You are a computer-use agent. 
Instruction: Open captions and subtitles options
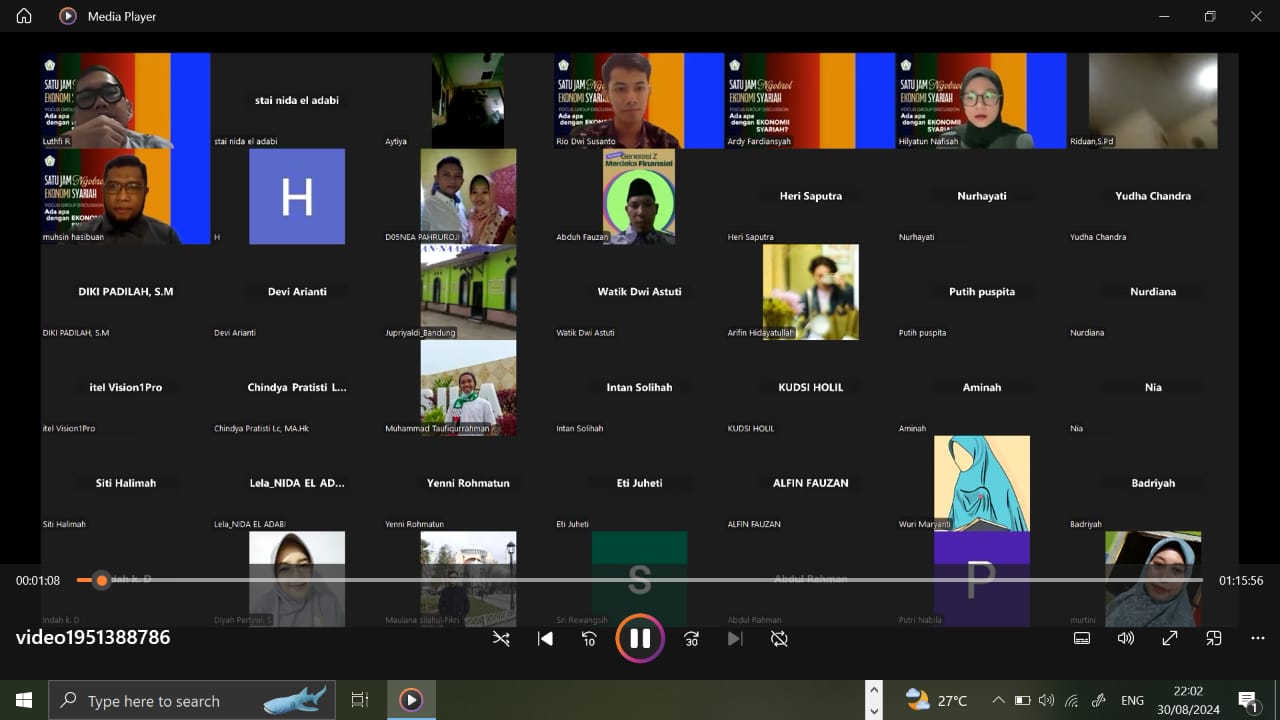click(1081, 638)
